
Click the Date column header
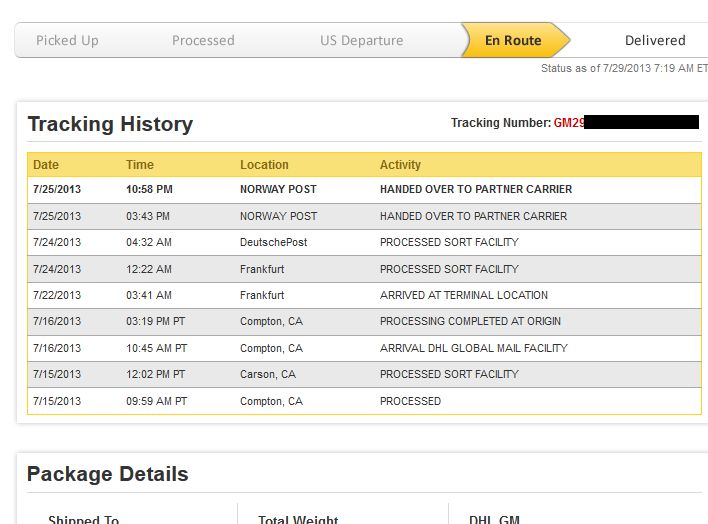coord(46,164)
